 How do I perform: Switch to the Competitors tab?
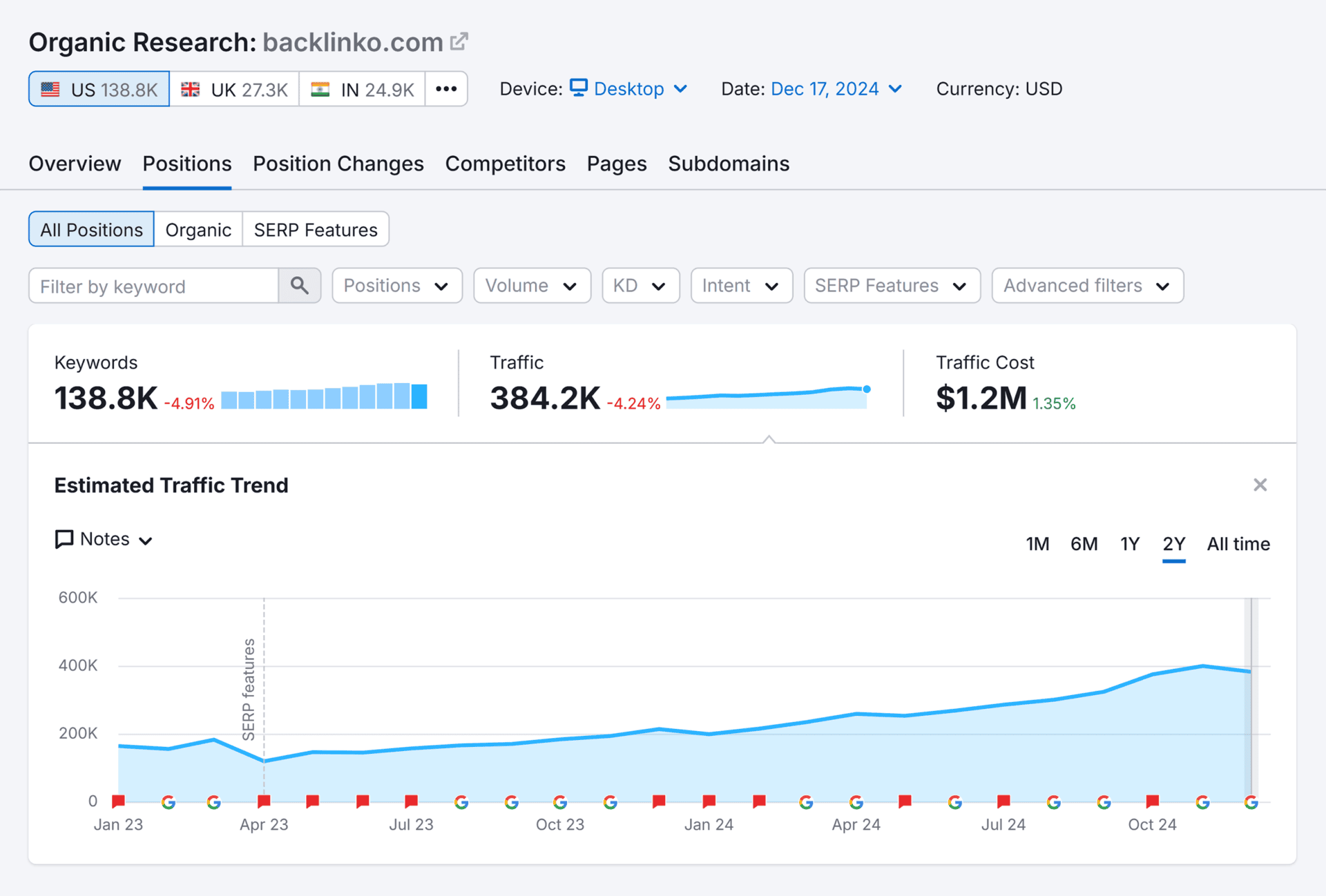coord(505,164)
